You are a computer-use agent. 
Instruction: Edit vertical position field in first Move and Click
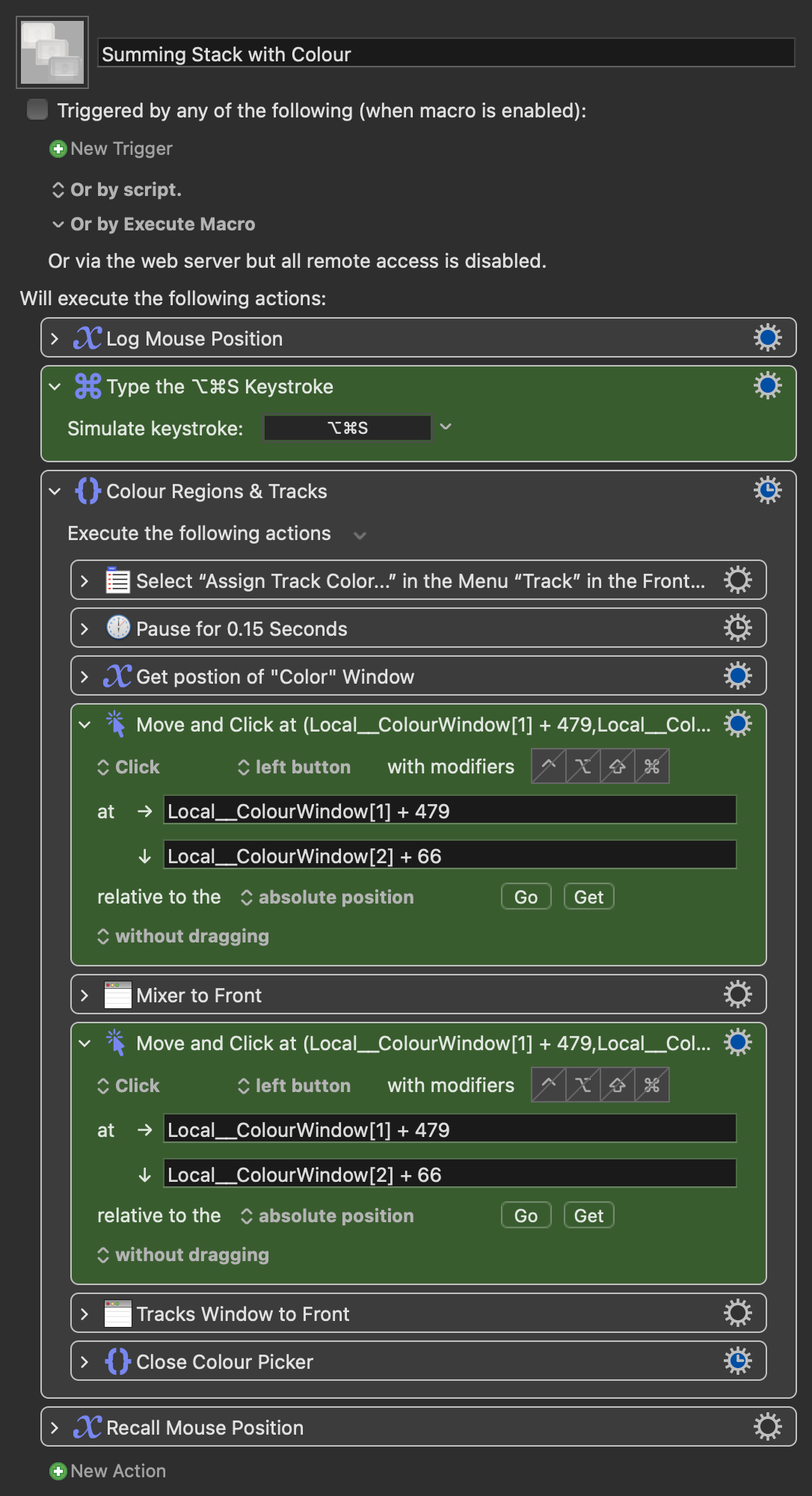450,856
